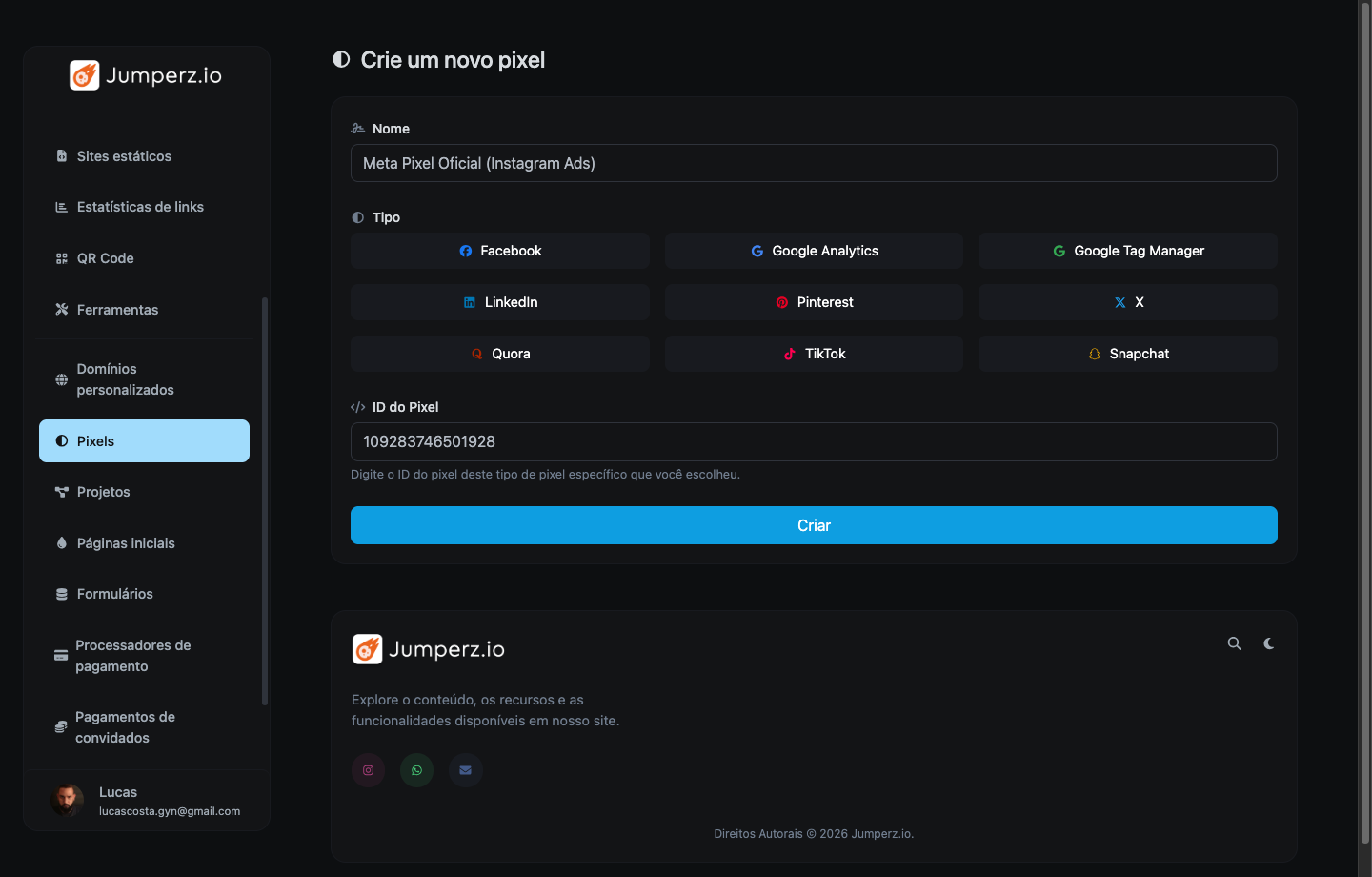Open the WhatsApp footer icon
Viewport: 1372px width, 877px height.
416,770
